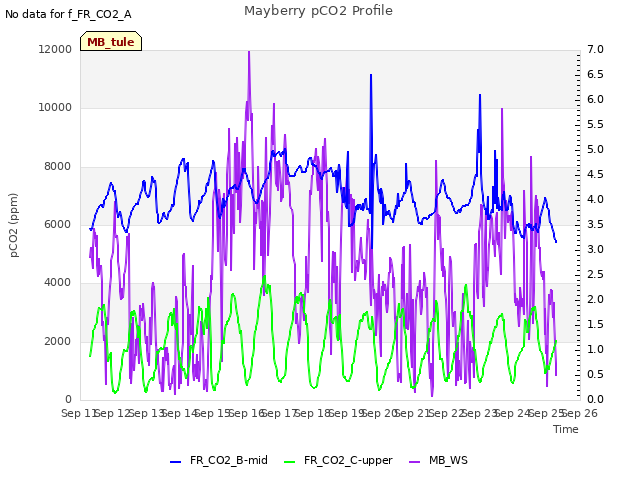Click the 7.0 right axis tick label
The width and height of the screenshot is (640, 480).
596,49
